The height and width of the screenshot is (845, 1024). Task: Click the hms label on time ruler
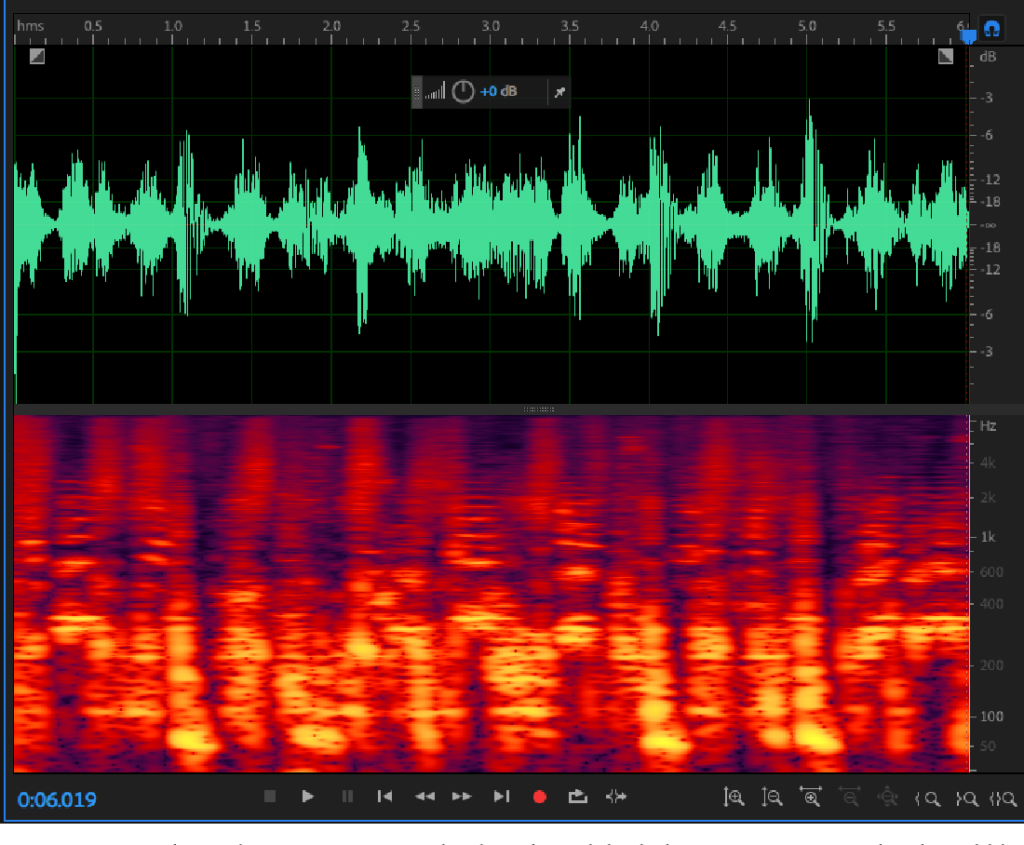(30, 25)
